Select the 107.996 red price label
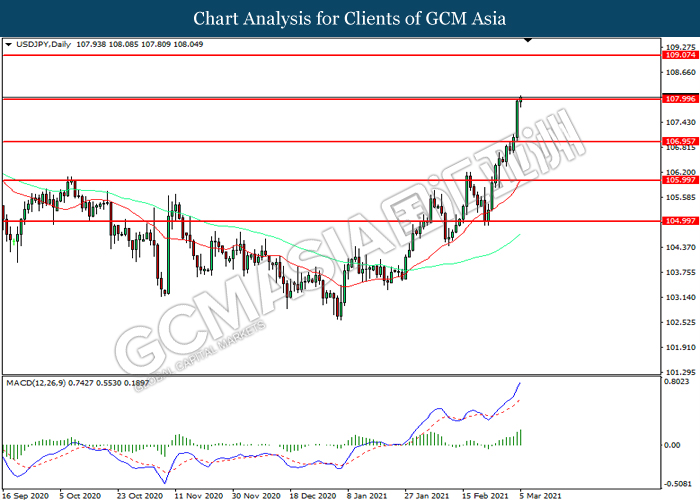700x500 pixels. (680, 99)
